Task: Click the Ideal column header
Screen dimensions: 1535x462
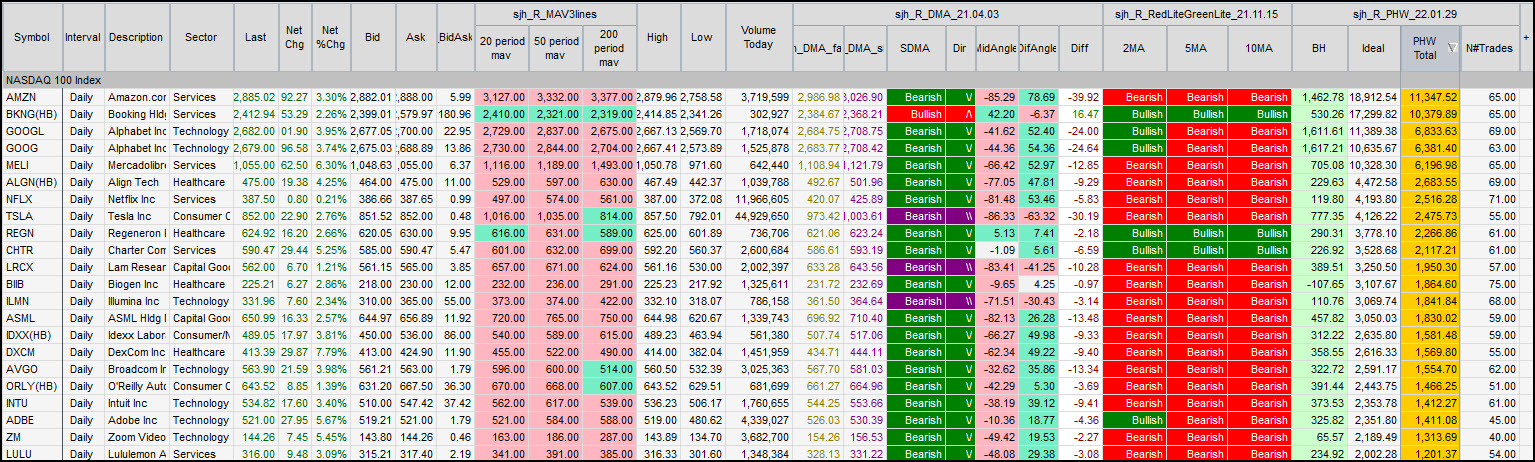Action: tap(1373, 48)
